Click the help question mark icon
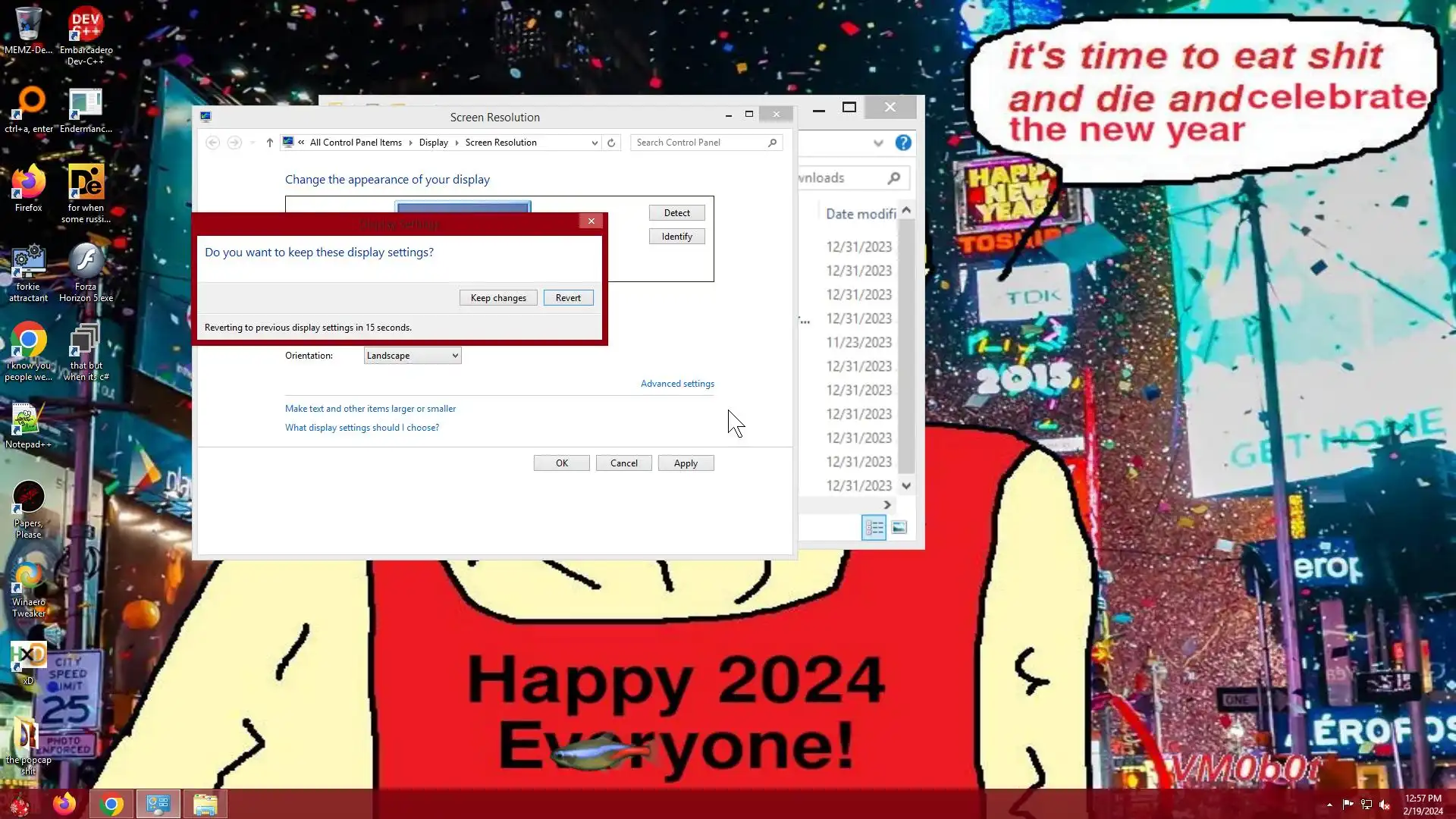Viewport: 1456px width, 819px height. pyautogui.click(x=903, y=143)
